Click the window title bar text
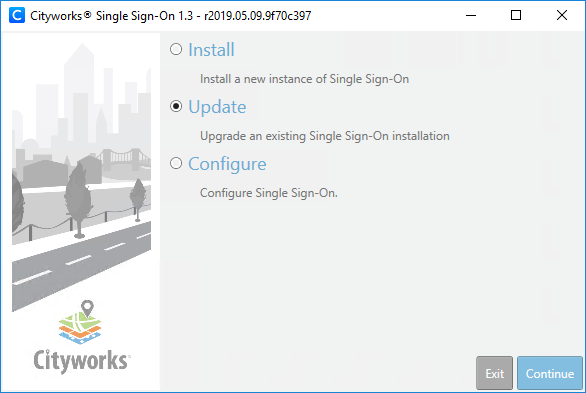This screenshot has height=393, width=586. tap(170, 16)
